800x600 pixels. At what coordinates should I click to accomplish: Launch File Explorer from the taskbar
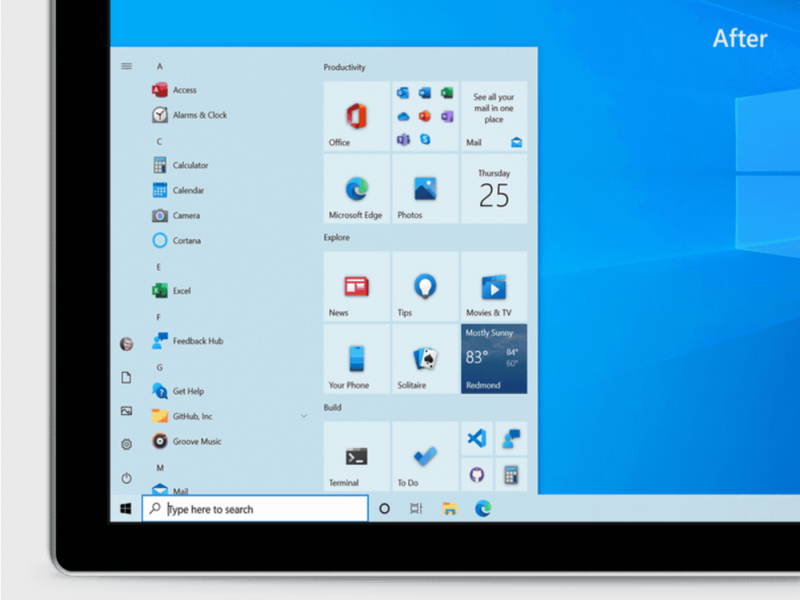448,508
